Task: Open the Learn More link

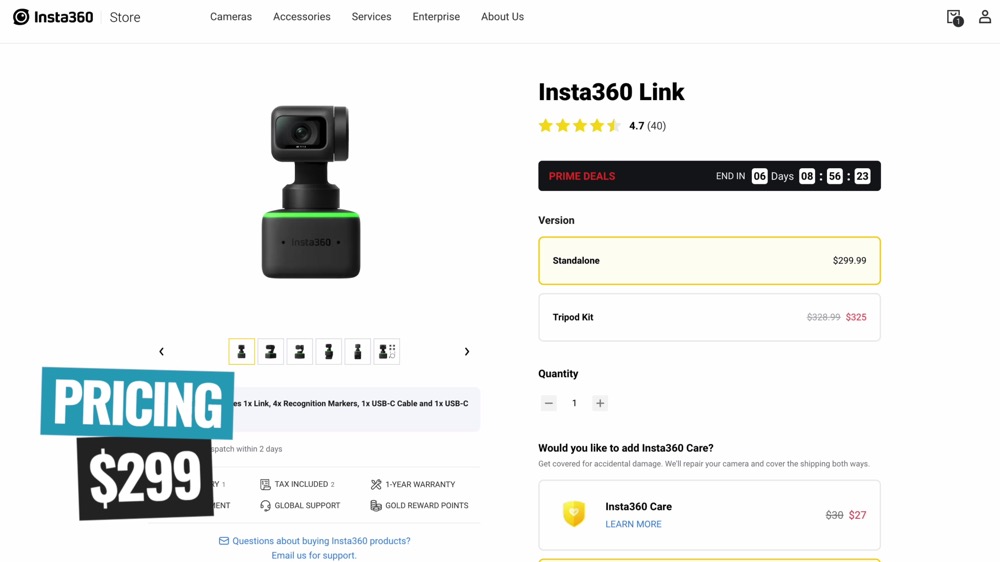Action: pyautogui.click(x=633, y=524)
